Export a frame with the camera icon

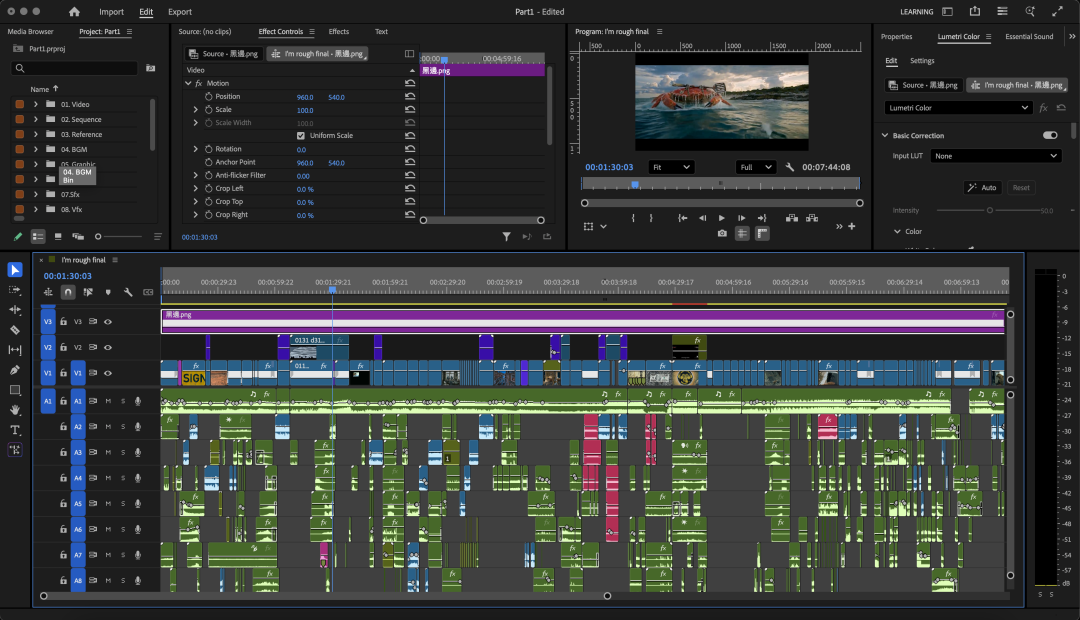[722, 234]
